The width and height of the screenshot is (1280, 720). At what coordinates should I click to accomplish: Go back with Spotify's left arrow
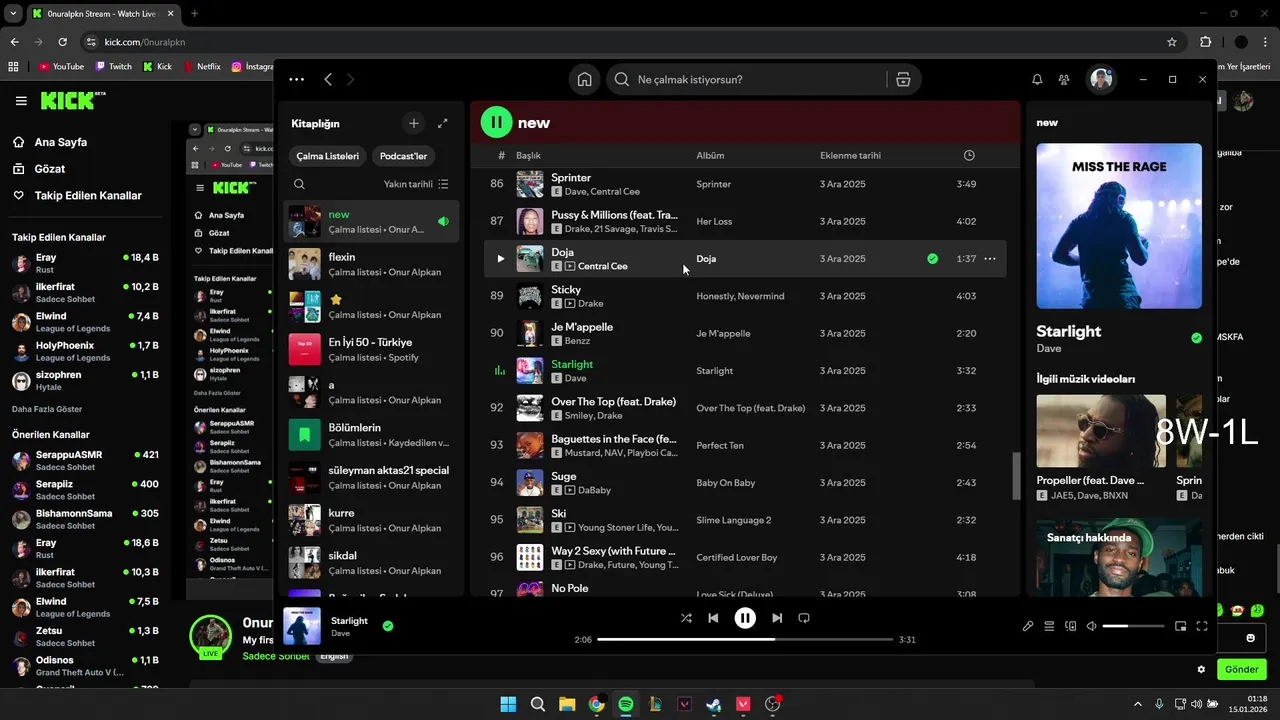328,79
